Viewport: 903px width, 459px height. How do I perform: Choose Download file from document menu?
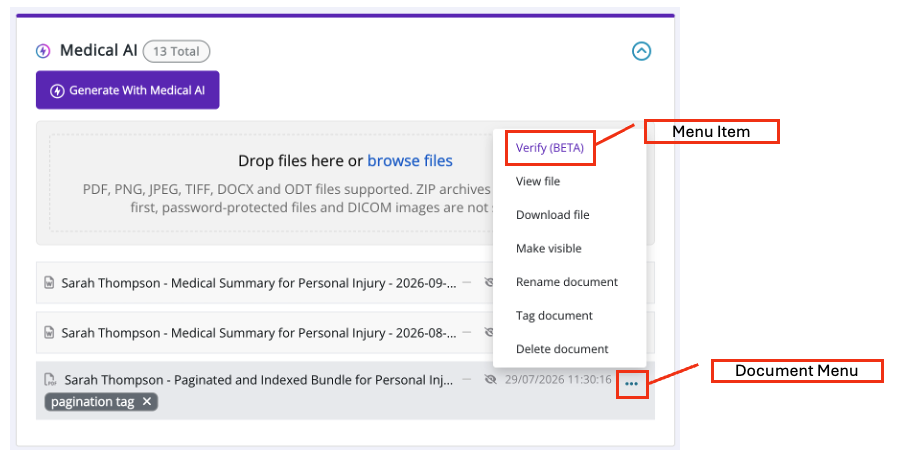(552, 215)
